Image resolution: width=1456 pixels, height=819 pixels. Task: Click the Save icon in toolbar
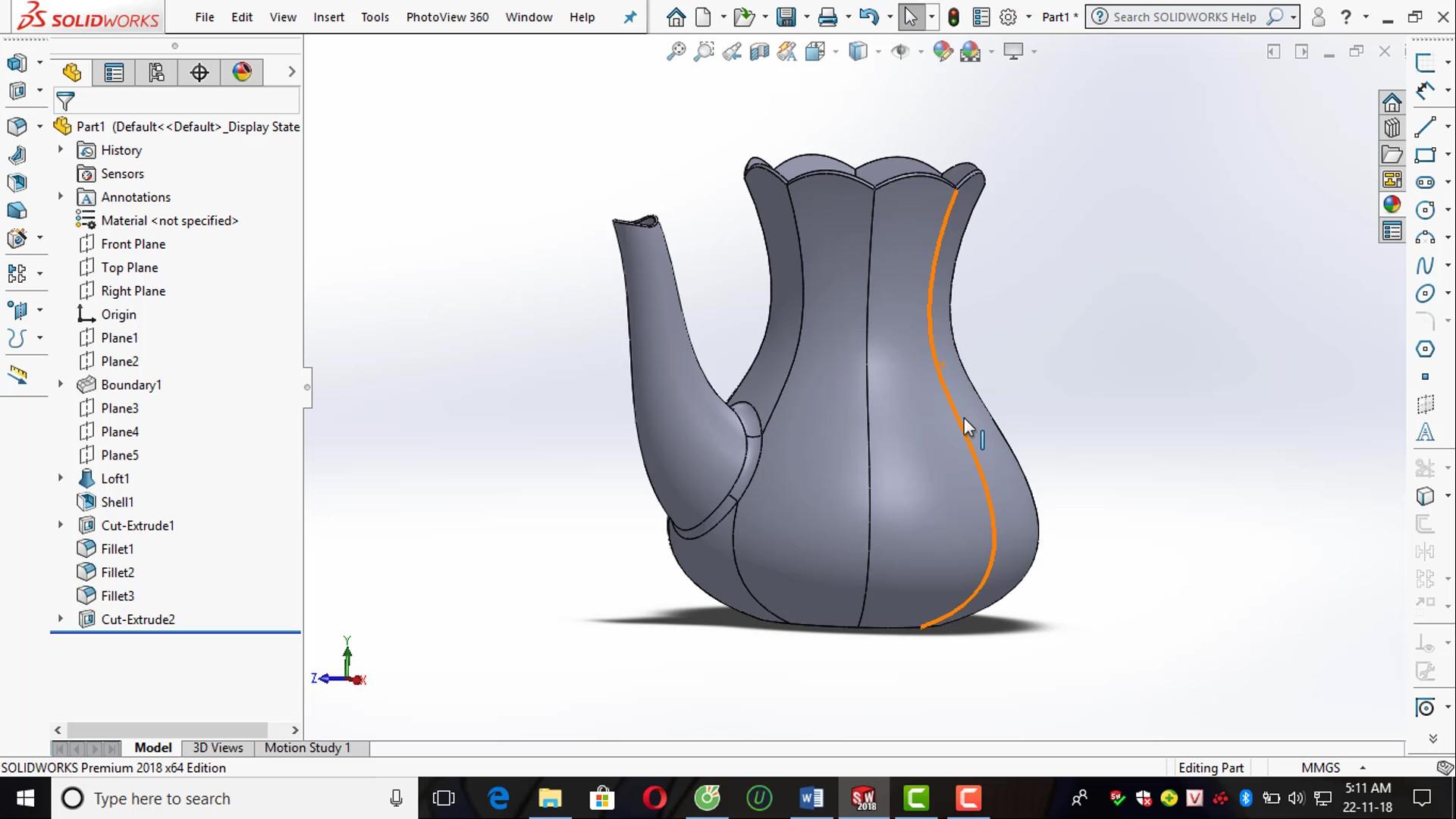(x=786, y=17)
